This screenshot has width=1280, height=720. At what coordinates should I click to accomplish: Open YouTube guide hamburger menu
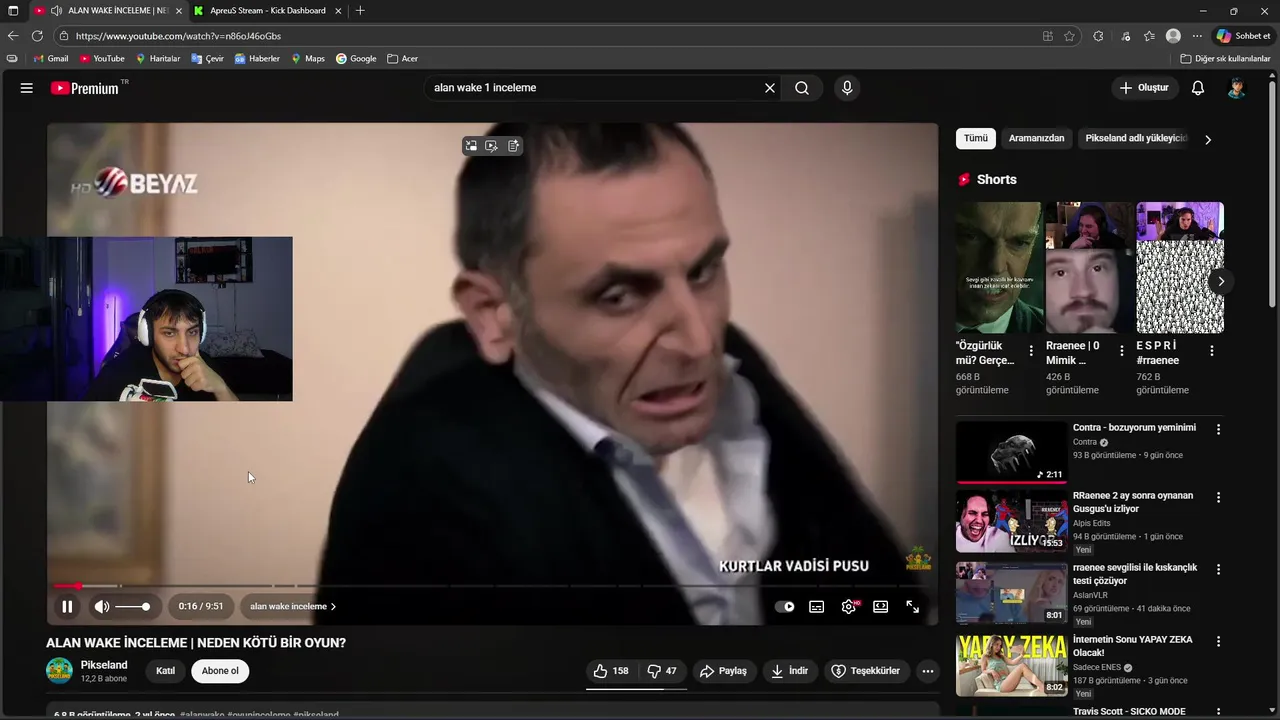click(27, 88)
